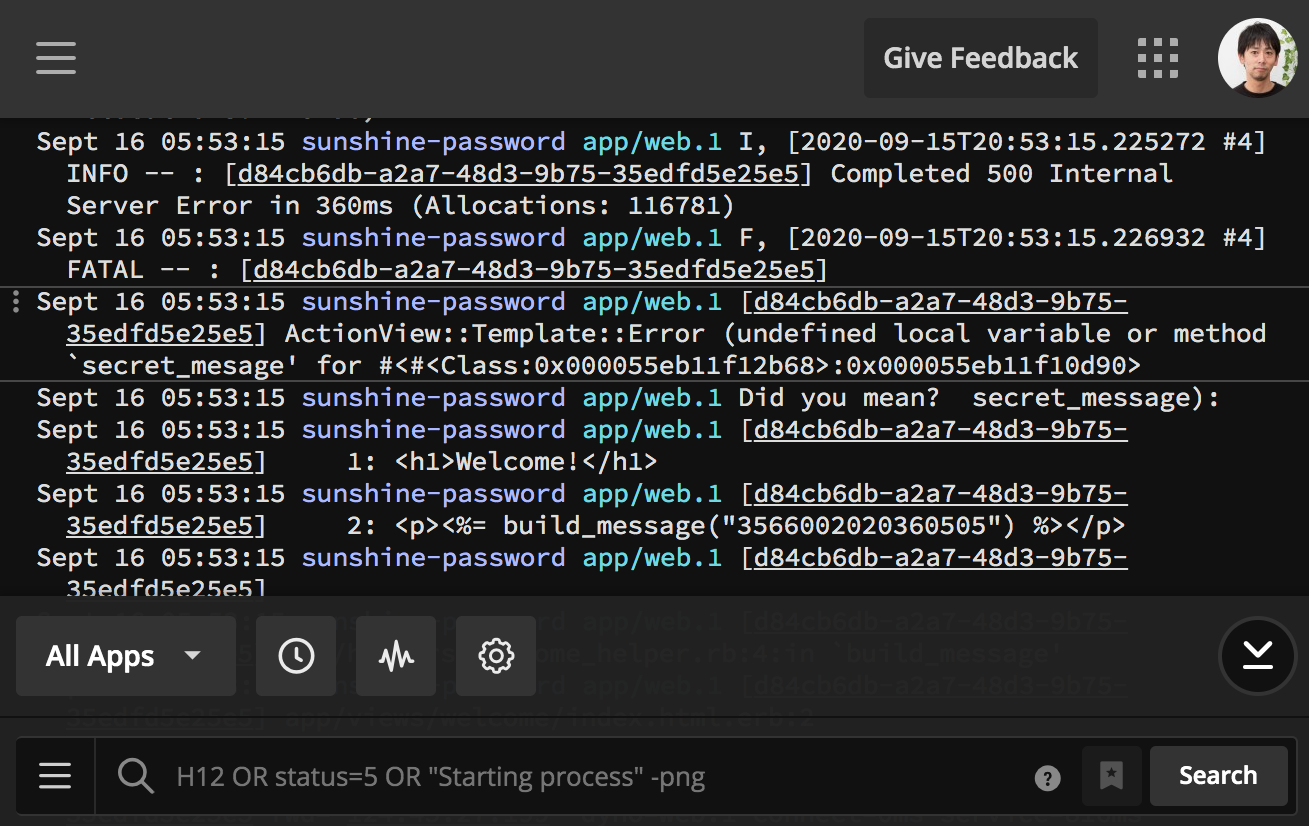Click the drag handle dots beside the FATAL log line

pyautogui.click(x=15, y=302)
